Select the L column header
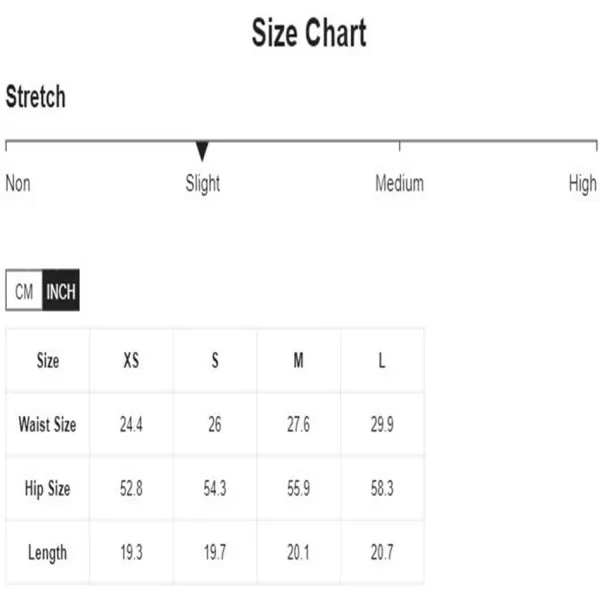 tap(382, 360)
